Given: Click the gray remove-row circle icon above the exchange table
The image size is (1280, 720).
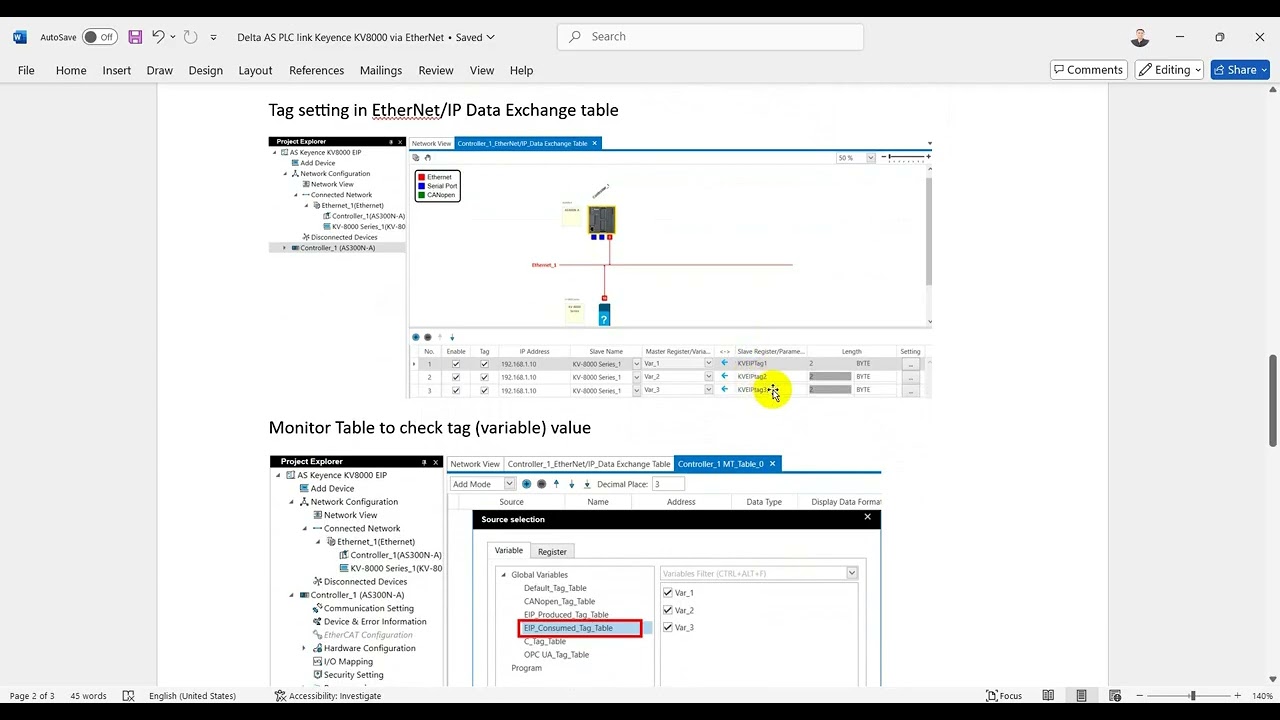Looking at the screenshot, I should point(428,337).
